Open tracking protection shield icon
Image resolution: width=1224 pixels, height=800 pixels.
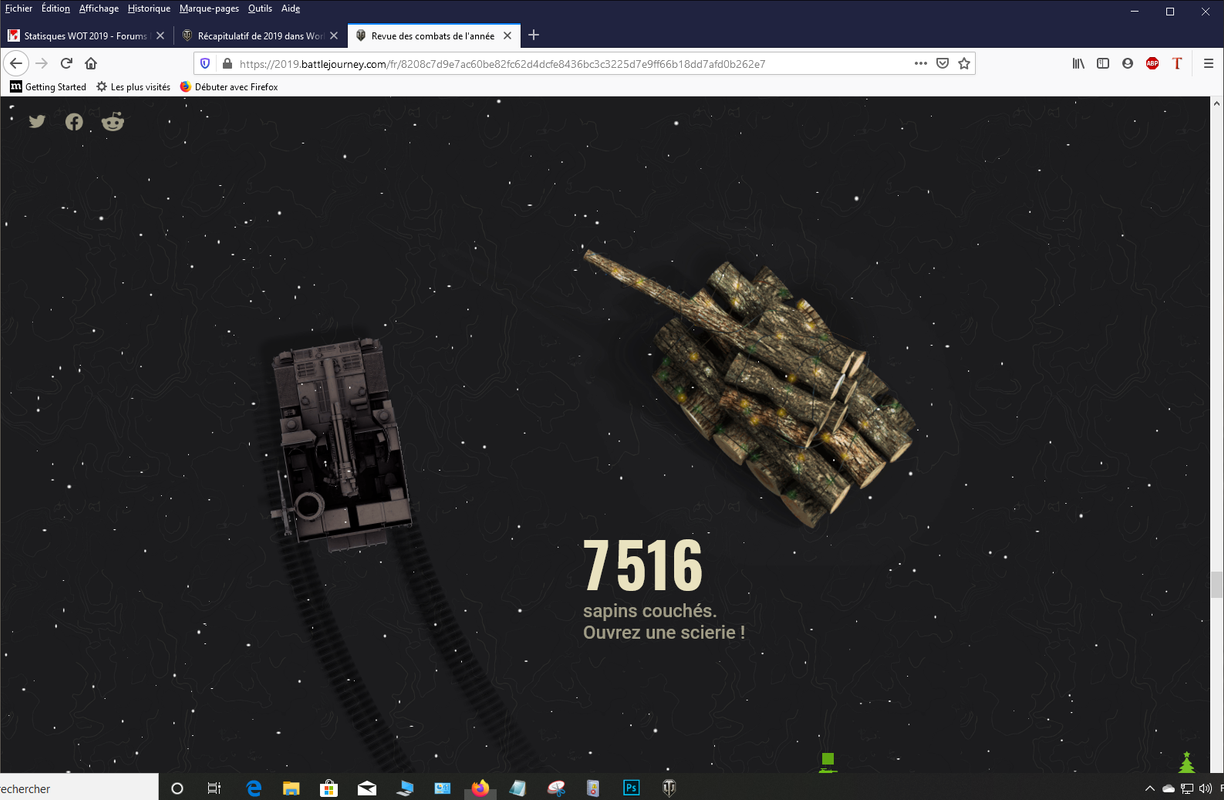pos(205,63)
